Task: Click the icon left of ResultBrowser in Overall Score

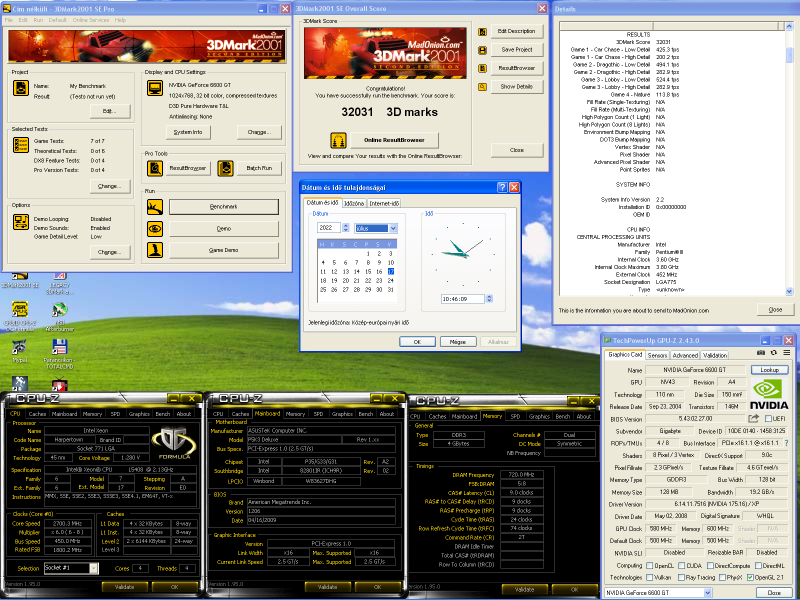Action: (x=482, y=68)
